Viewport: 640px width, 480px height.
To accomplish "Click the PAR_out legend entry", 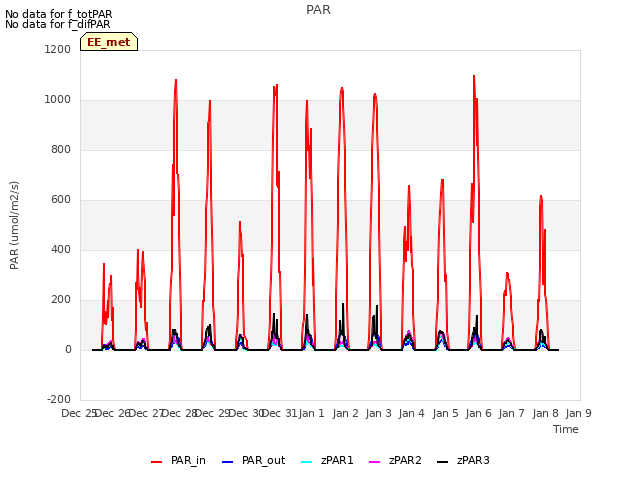I will tap(253, 461).
